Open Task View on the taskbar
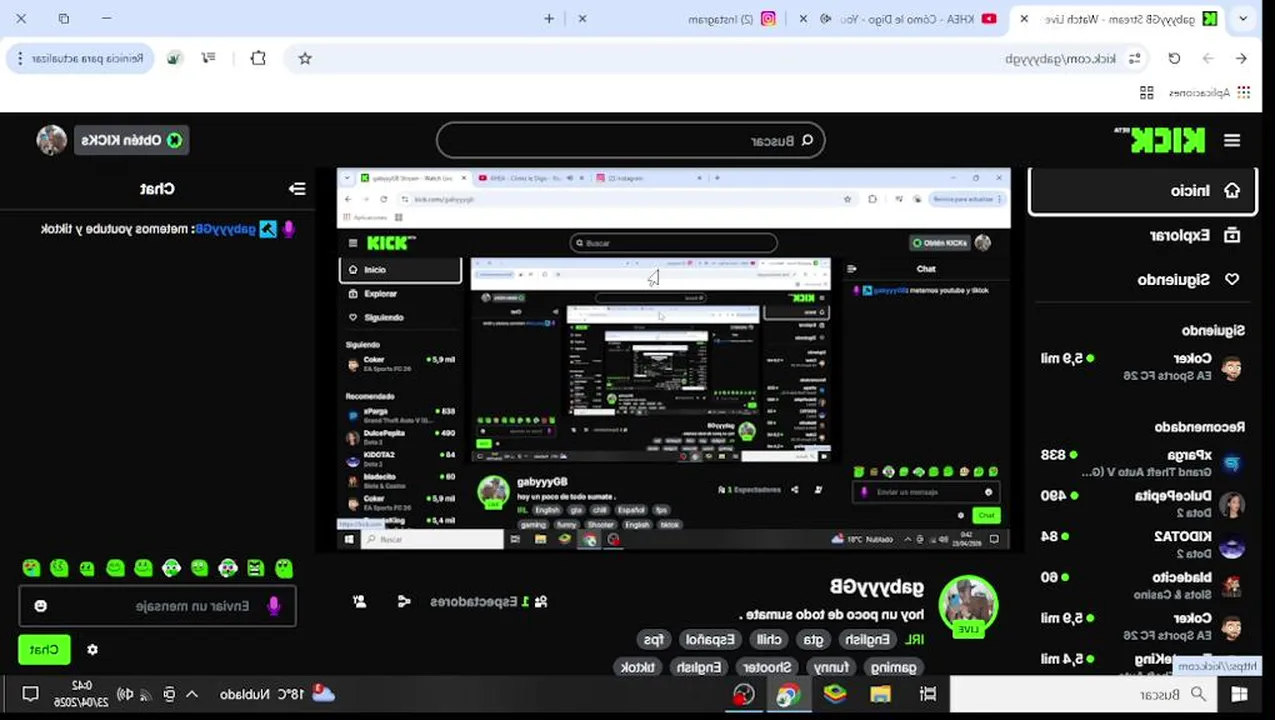 click(x=928, y=694)
